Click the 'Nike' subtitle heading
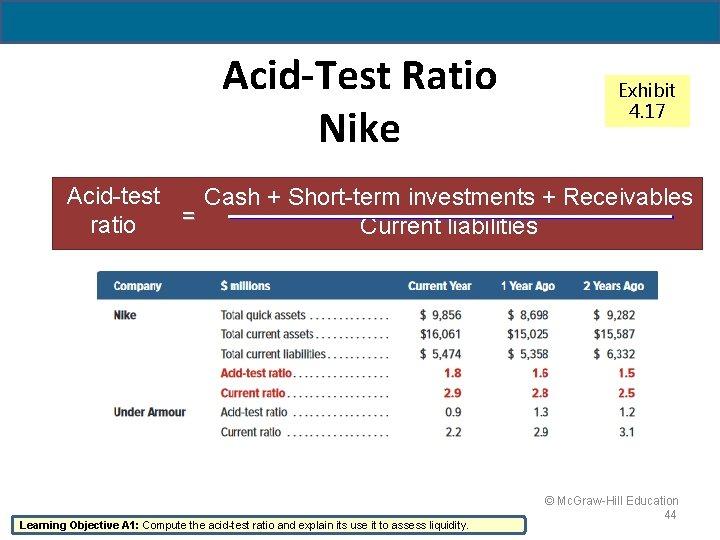This screenshot has height=540, width=720. pyautogui.click(x=360, y=129)
